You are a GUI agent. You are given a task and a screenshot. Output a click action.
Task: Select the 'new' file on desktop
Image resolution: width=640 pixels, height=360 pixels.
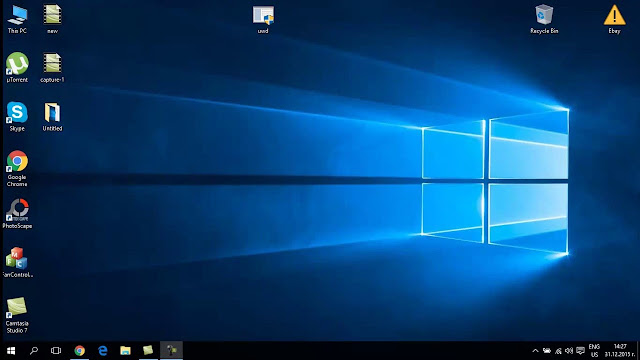point(52,19)
